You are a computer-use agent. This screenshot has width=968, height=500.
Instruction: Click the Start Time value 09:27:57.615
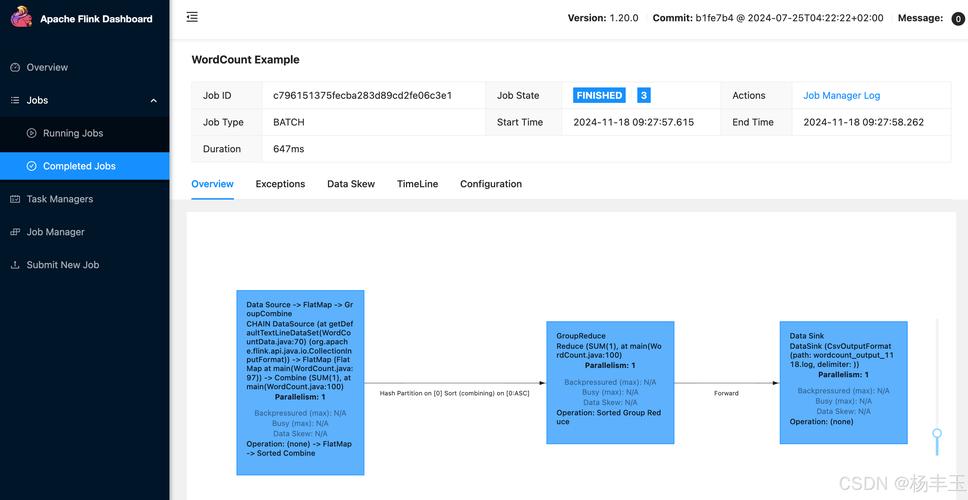633,122
